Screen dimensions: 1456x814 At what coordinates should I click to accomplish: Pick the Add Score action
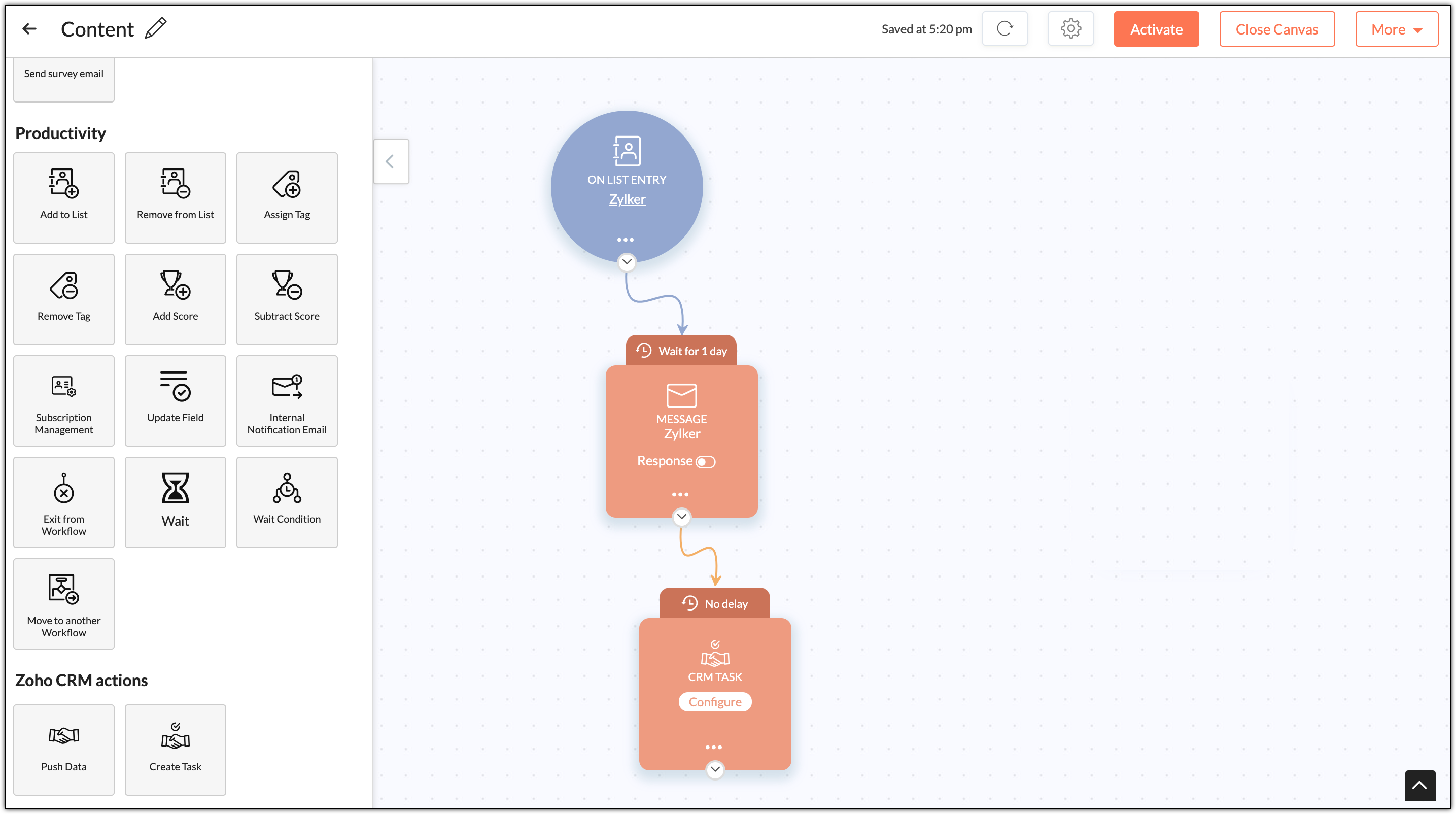(x=175, y=299)
